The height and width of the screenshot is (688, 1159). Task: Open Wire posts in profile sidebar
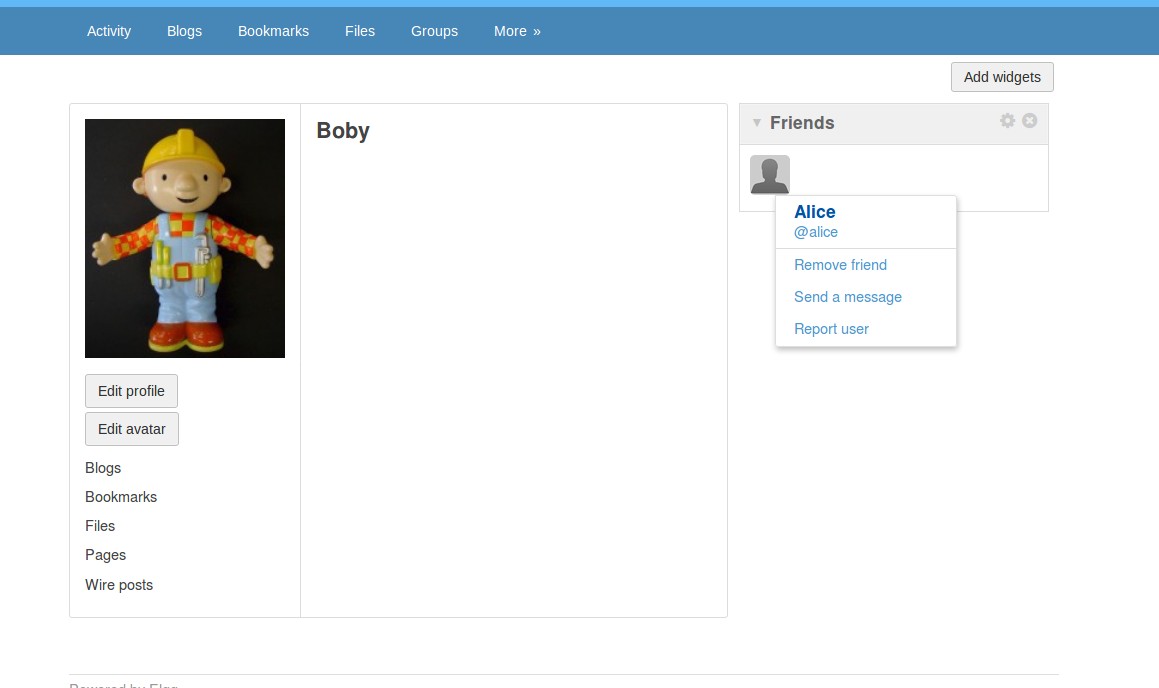tap(119, 585)
